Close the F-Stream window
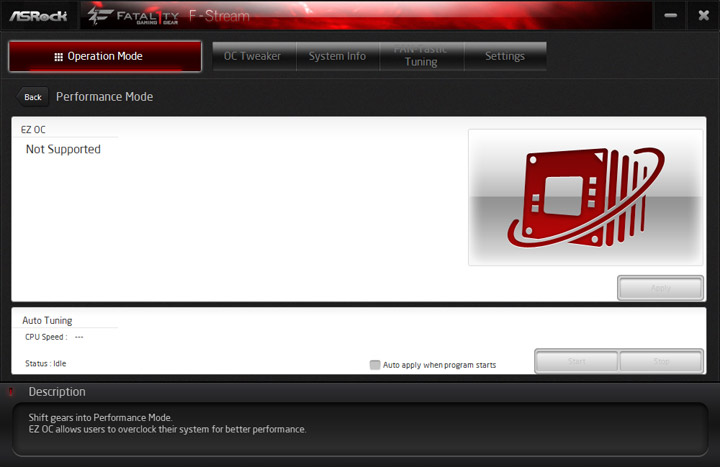The height and width of the screenshot is (467, 720). (703, 16)
